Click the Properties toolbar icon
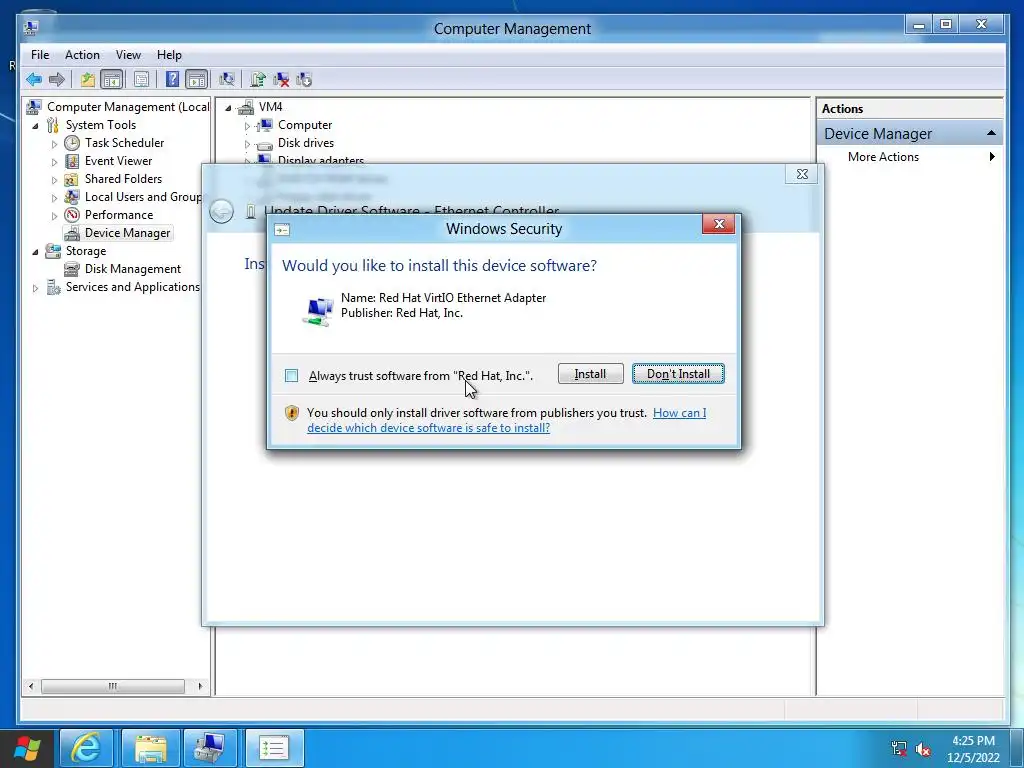The height and width of the screenshot is (768, 1024). click(x=141, y=80)
